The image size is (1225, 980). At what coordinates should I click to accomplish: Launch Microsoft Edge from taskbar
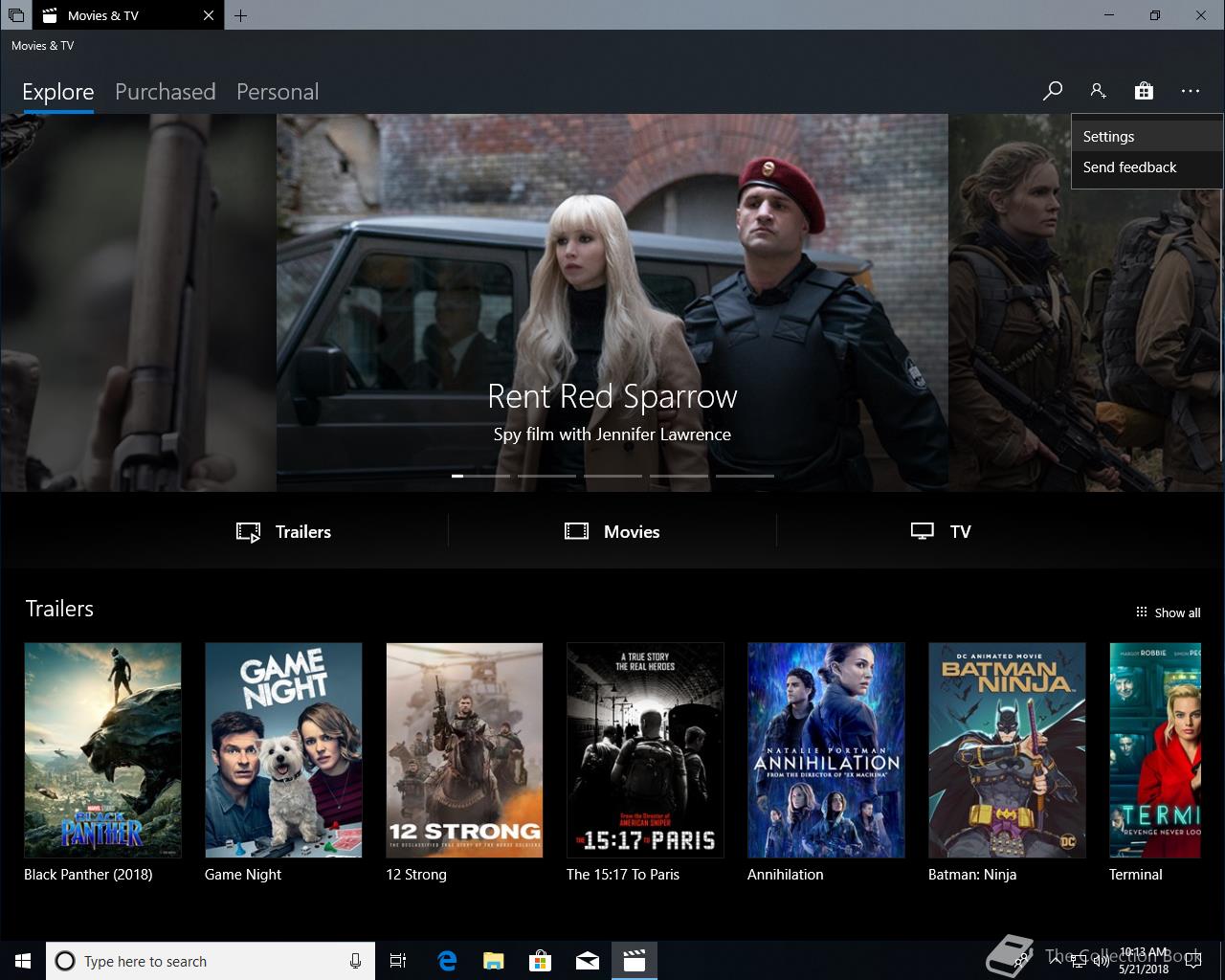[447, 961]
